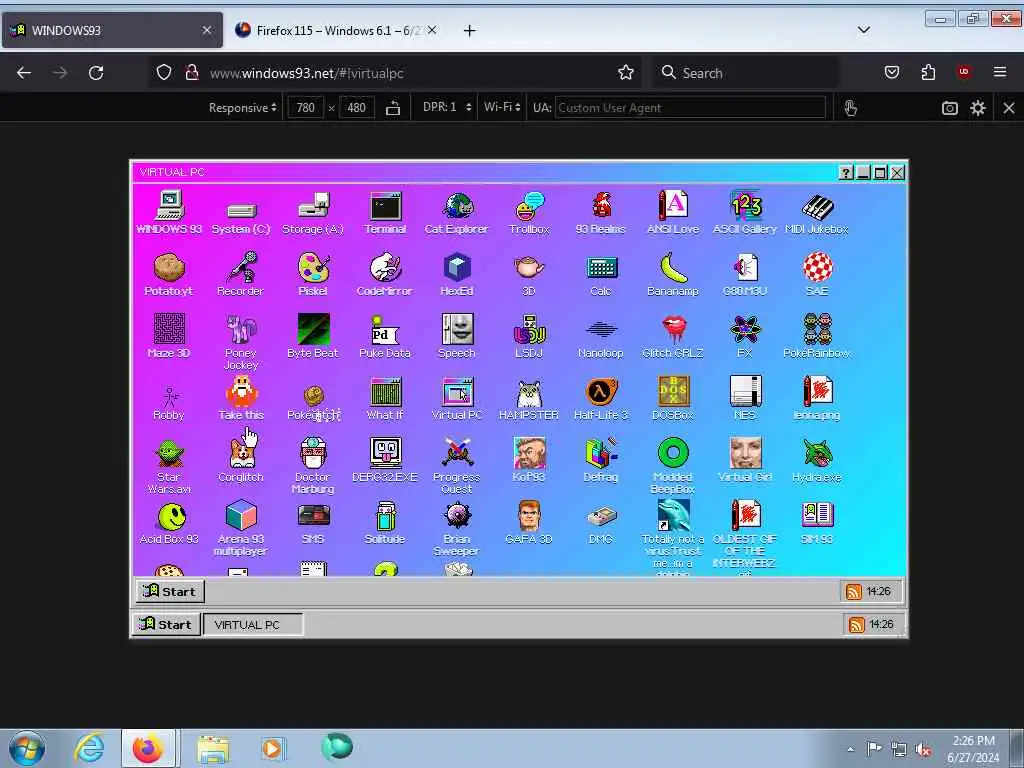This screenshot has height=768, width=1024.
Task: Open DOSBox icon
Action: pyautogui.click(x=673, y=398)
